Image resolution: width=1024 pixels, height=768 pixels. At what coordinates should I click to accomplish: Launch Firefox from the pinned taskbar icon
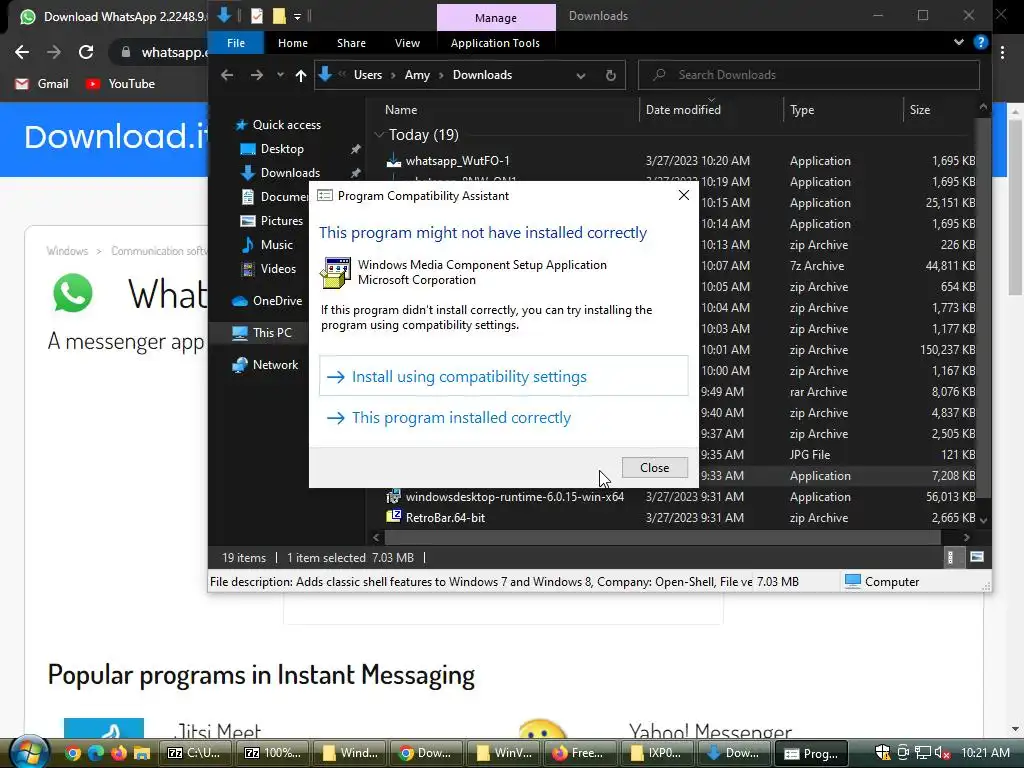click(x=119, y=753)
